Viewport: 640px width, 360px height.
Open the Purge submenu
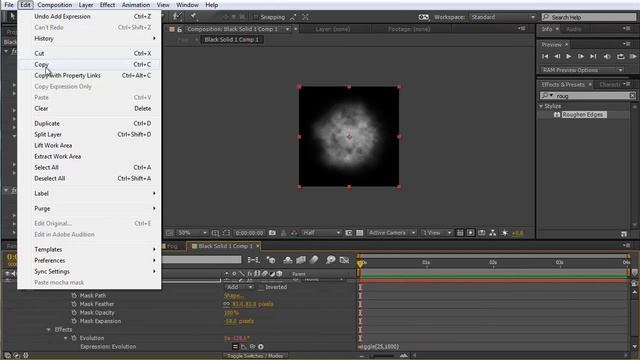(x=89, y=209)
